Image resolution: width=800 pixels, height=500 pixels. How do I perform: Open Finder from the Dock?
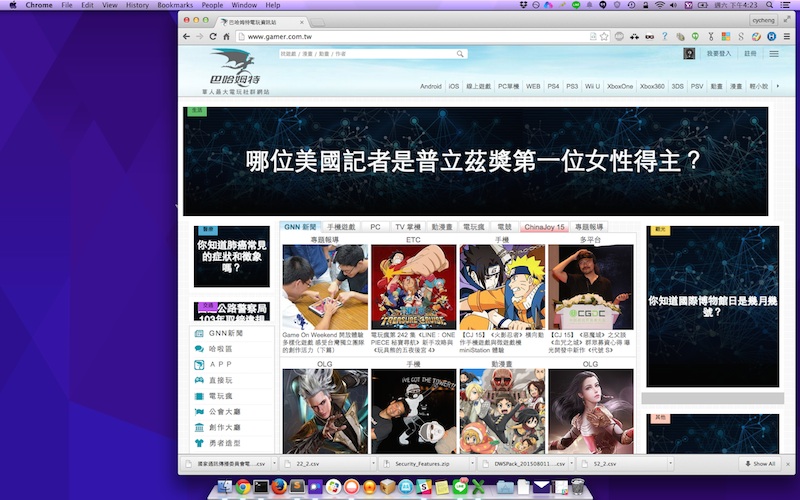(x=224, y=487)
